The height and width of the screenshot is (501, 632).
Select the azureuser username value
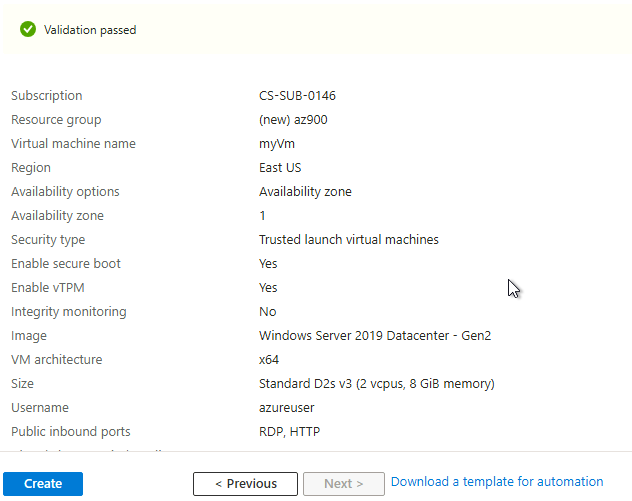tap(289, 408)
